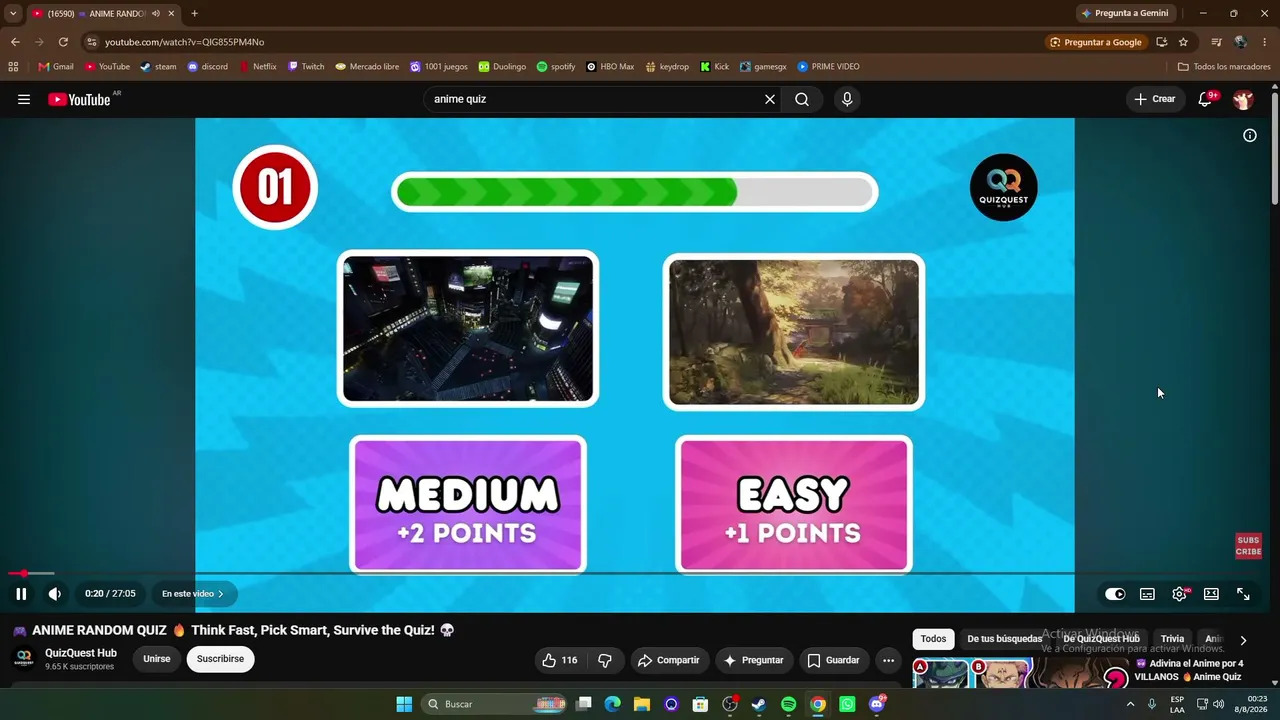Open the HBO Max bookmark
Viewport: 1280px width, 720px height.
pos(610,67)
